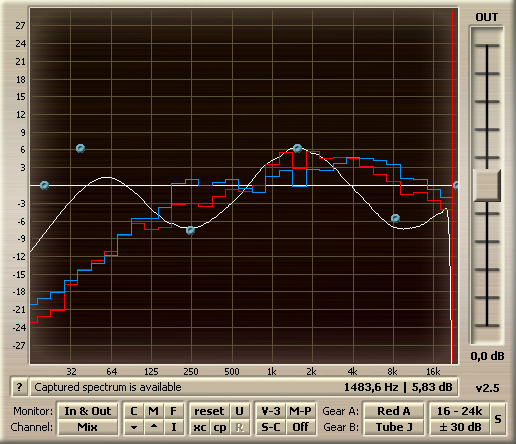
Task: Open the Monitor In & Out selector
Action: tap(88, 411)
